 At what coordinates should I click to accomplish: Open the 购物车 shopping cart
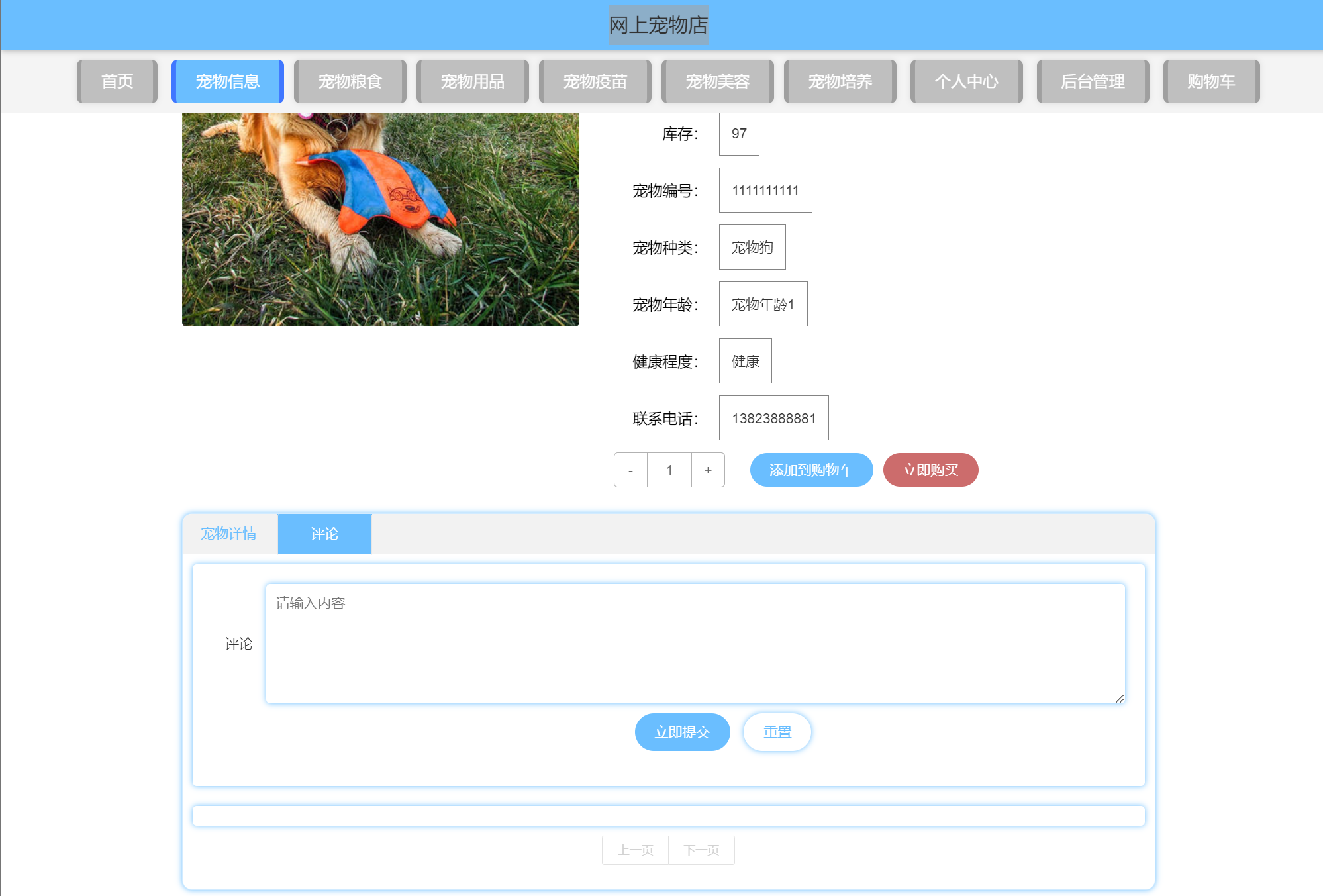(x=1211, y=81)
